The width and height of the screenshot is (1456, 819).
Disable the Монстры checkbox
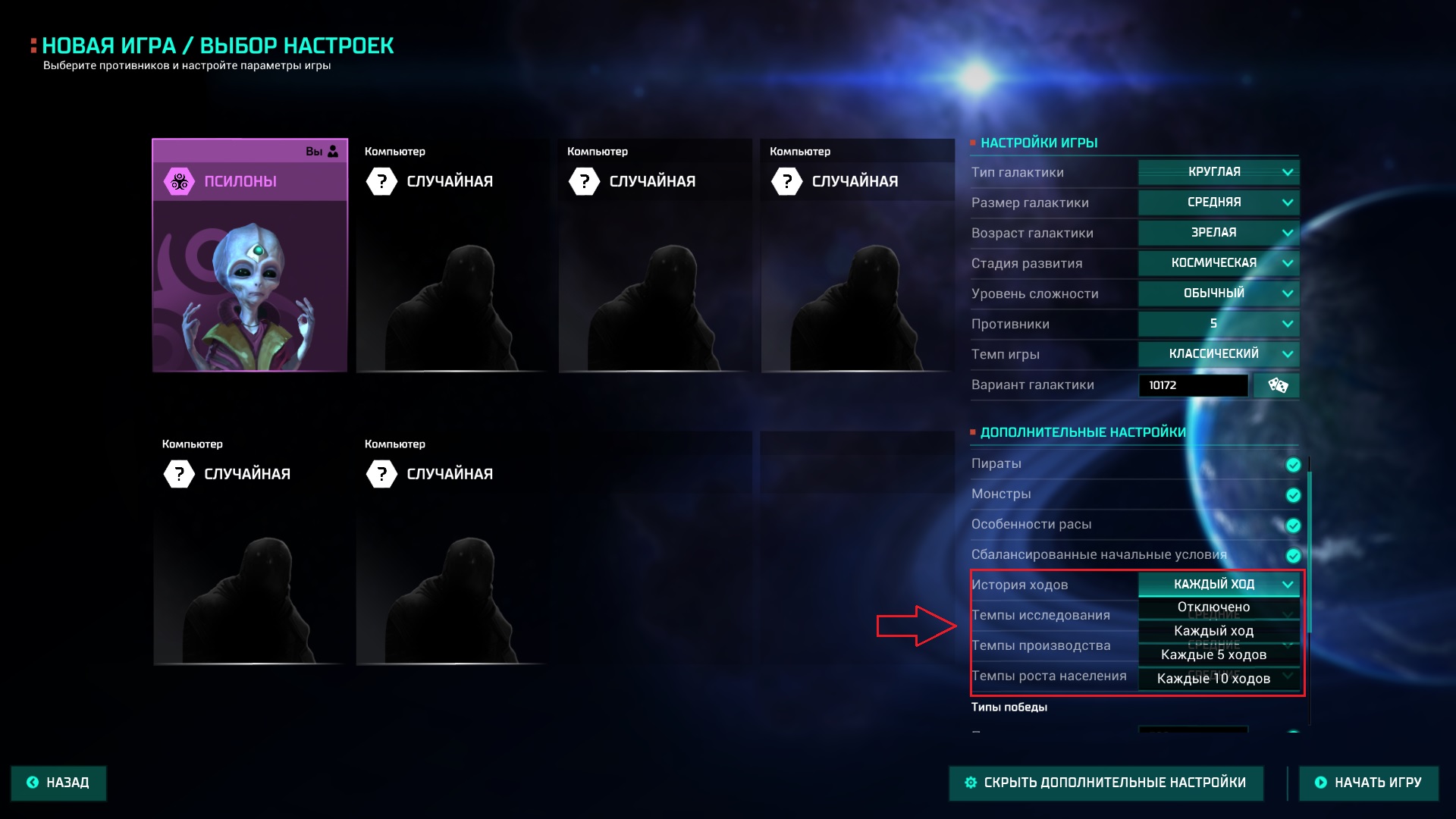click(x=1294, y=495)
